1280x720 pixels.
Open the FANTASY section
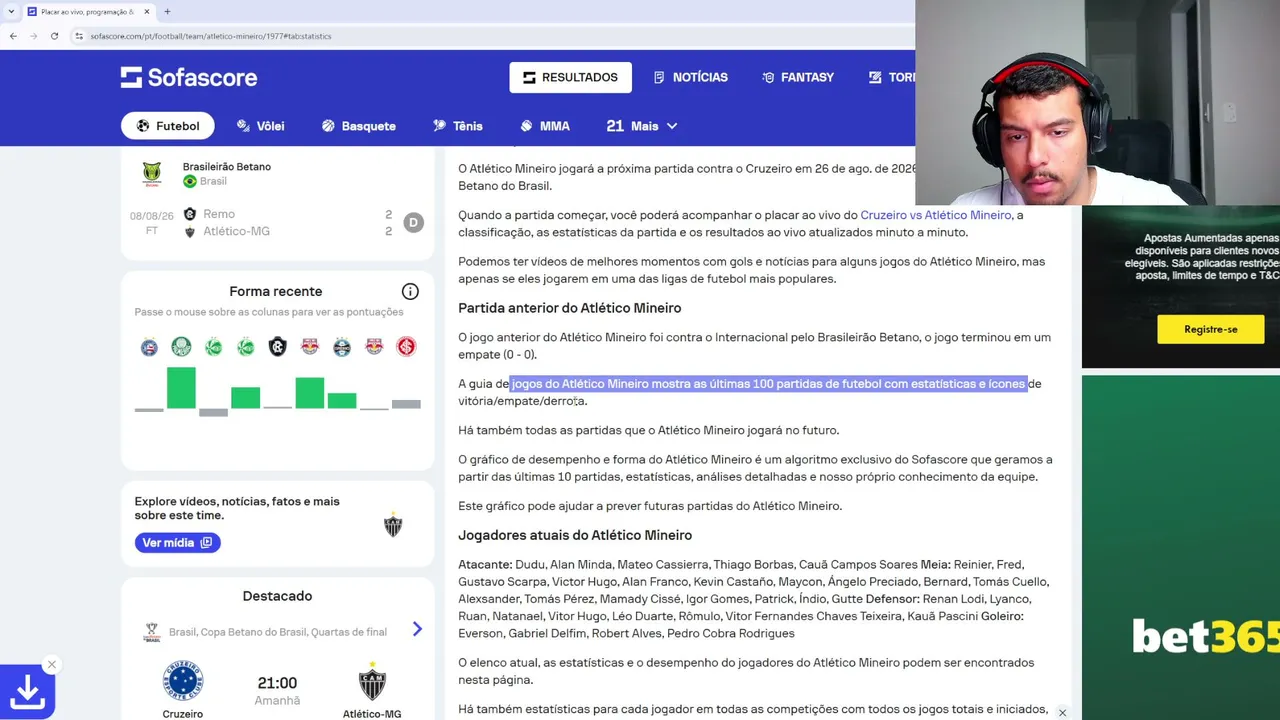click(x=798, y=77)
